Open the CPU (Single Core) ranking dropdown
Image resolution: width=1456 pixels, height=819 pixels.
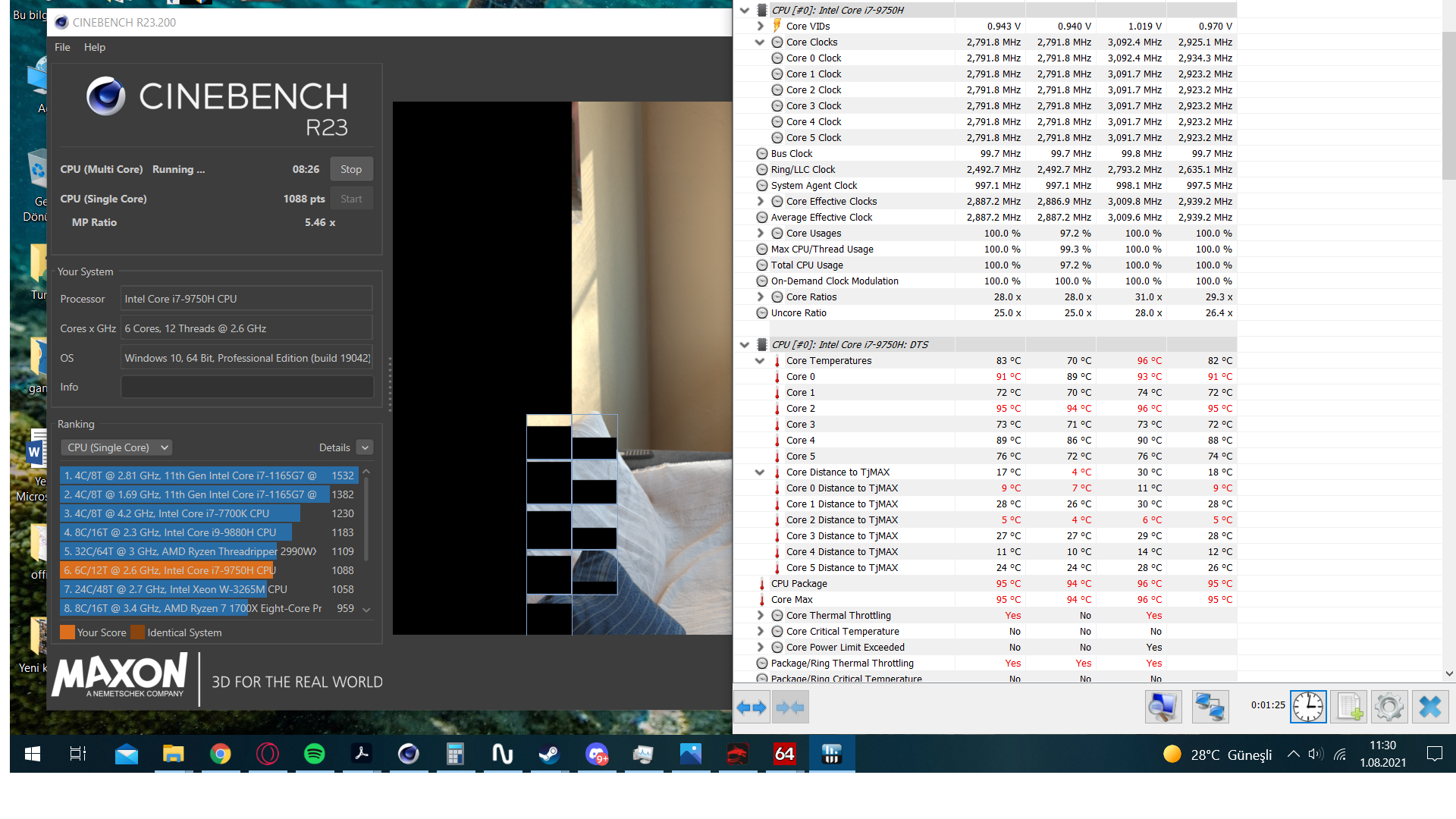(117, 447)
